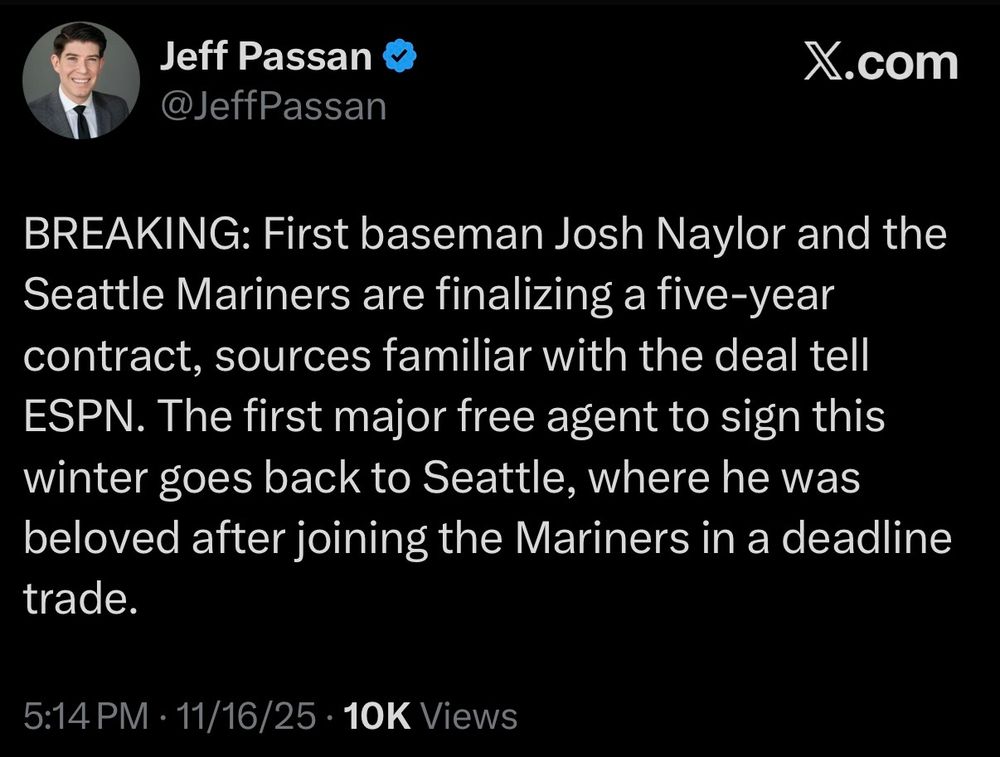Click the Jeff Passan display name
The height and width of the screenshot is (757, 1000).
click(265, 56)
